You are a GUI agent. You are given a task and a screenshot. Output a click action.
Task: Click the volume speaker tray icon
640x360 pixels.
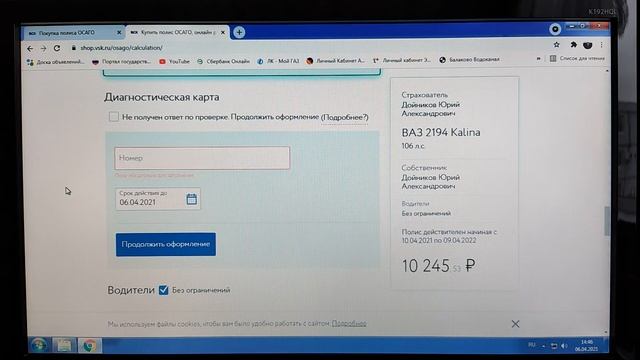coord(564,346)
